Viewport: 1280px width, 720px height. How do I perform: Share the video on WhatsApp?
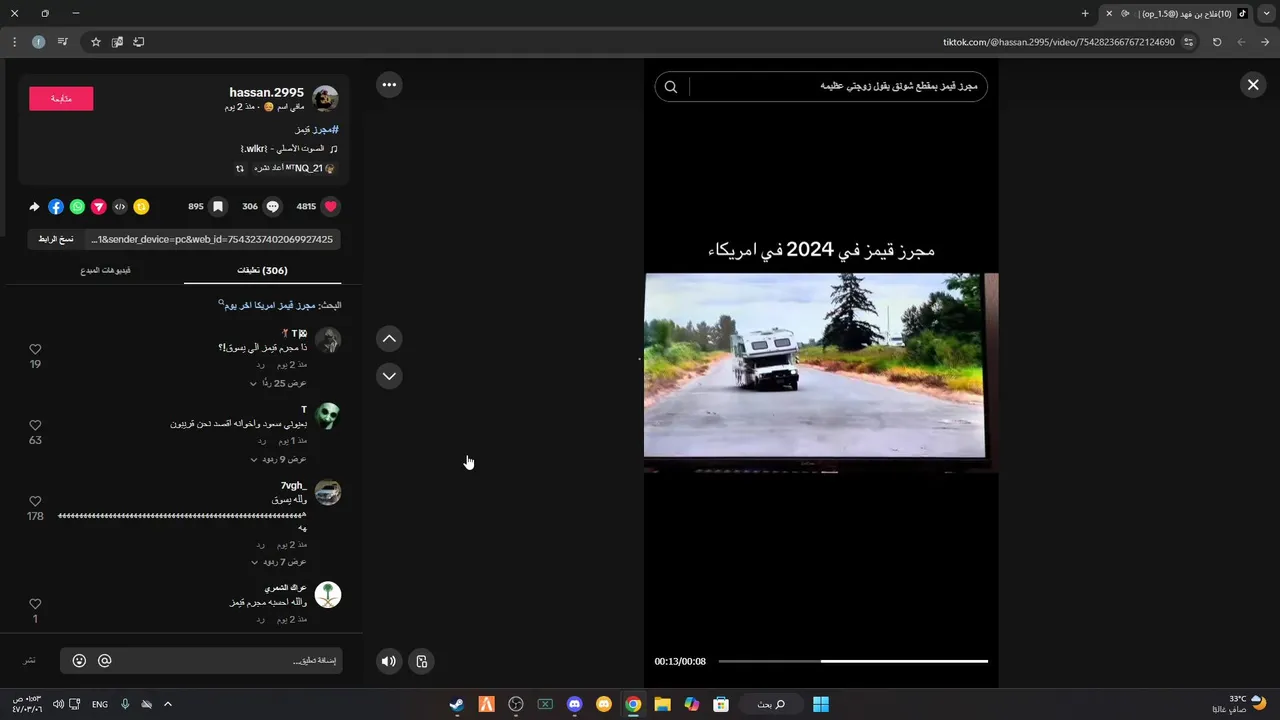pos(77,207)
